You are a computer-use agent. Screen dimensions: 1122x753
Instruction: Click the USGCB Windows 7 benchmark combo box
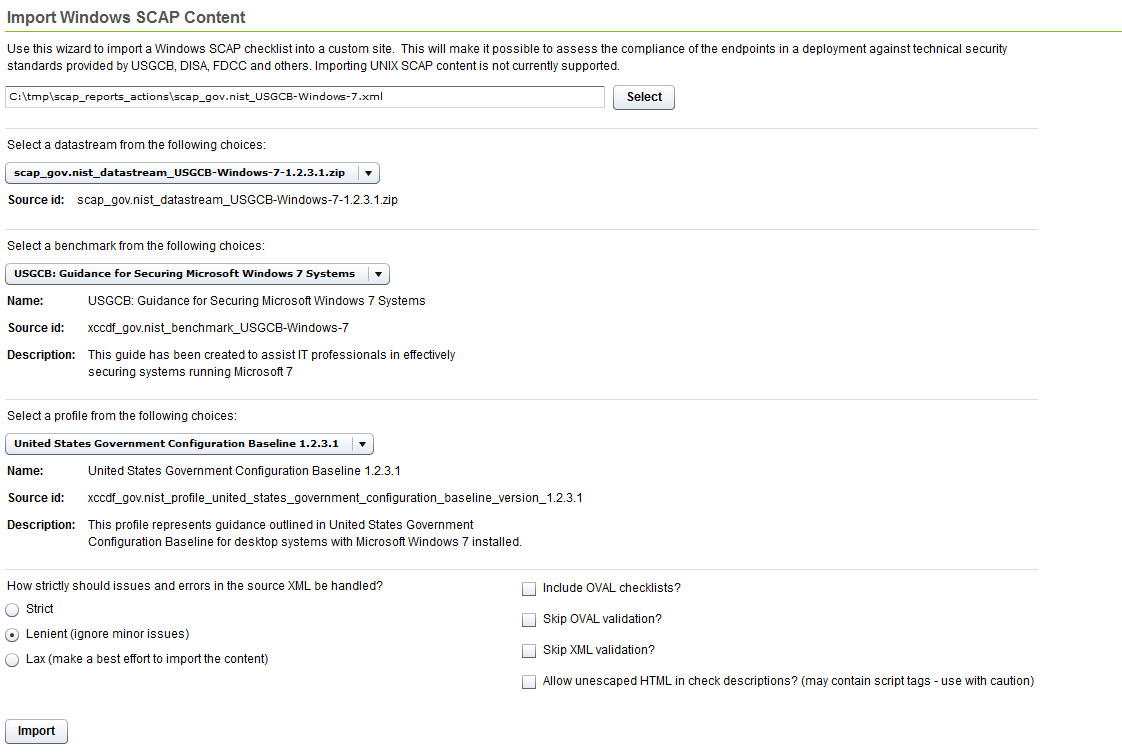coord(185,274)
